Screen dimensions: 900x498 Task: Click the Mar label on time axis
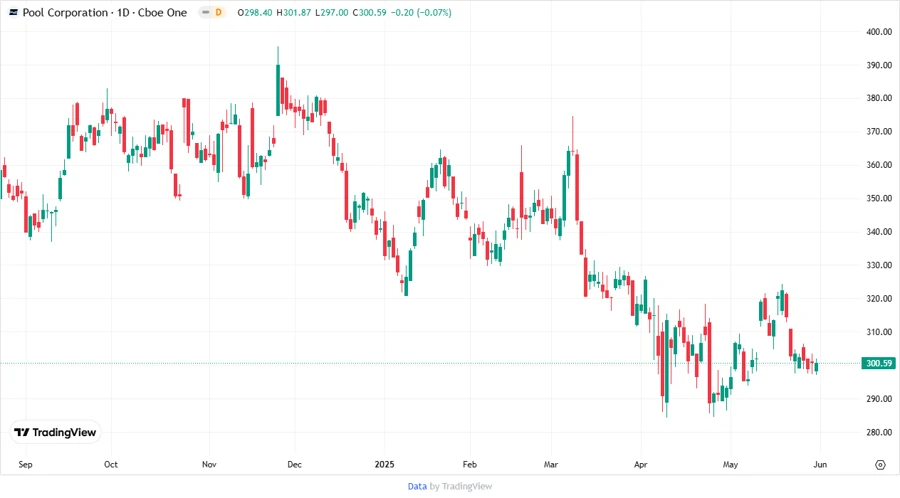550,465
